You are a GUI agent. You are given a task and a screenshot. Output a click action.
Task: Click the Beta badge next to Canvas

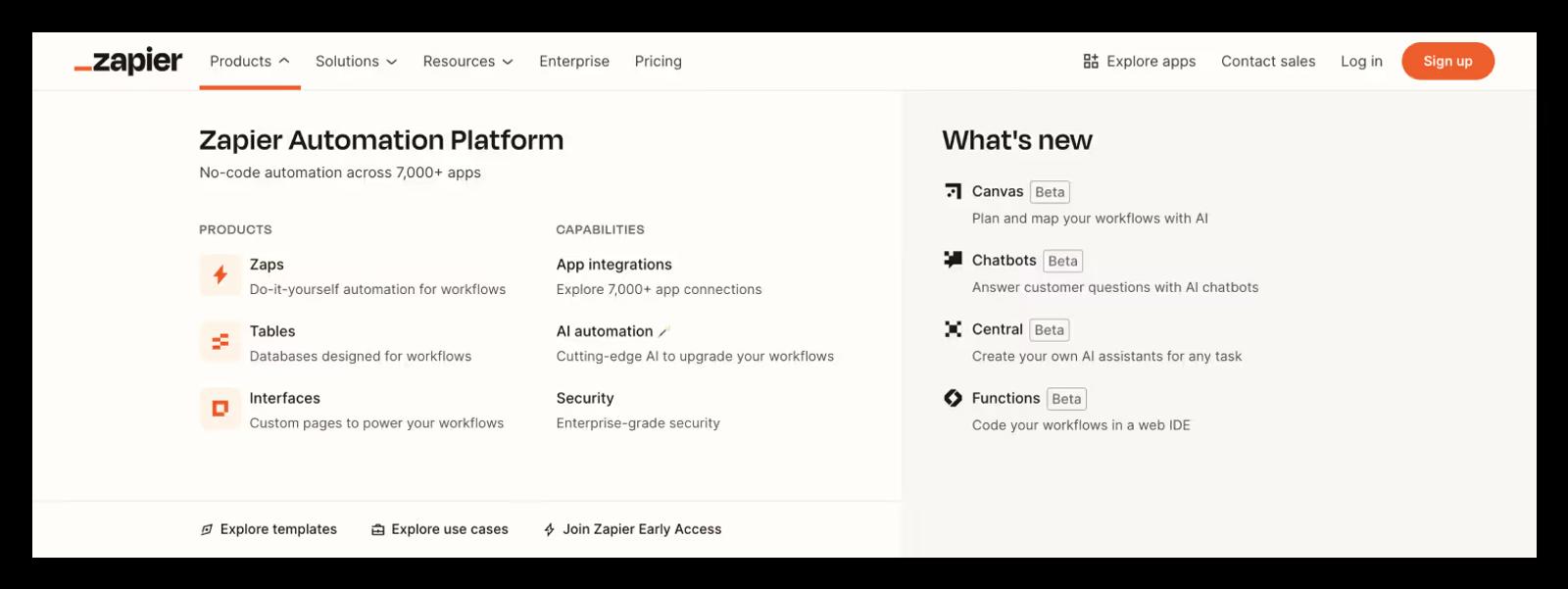(1050, 192)
